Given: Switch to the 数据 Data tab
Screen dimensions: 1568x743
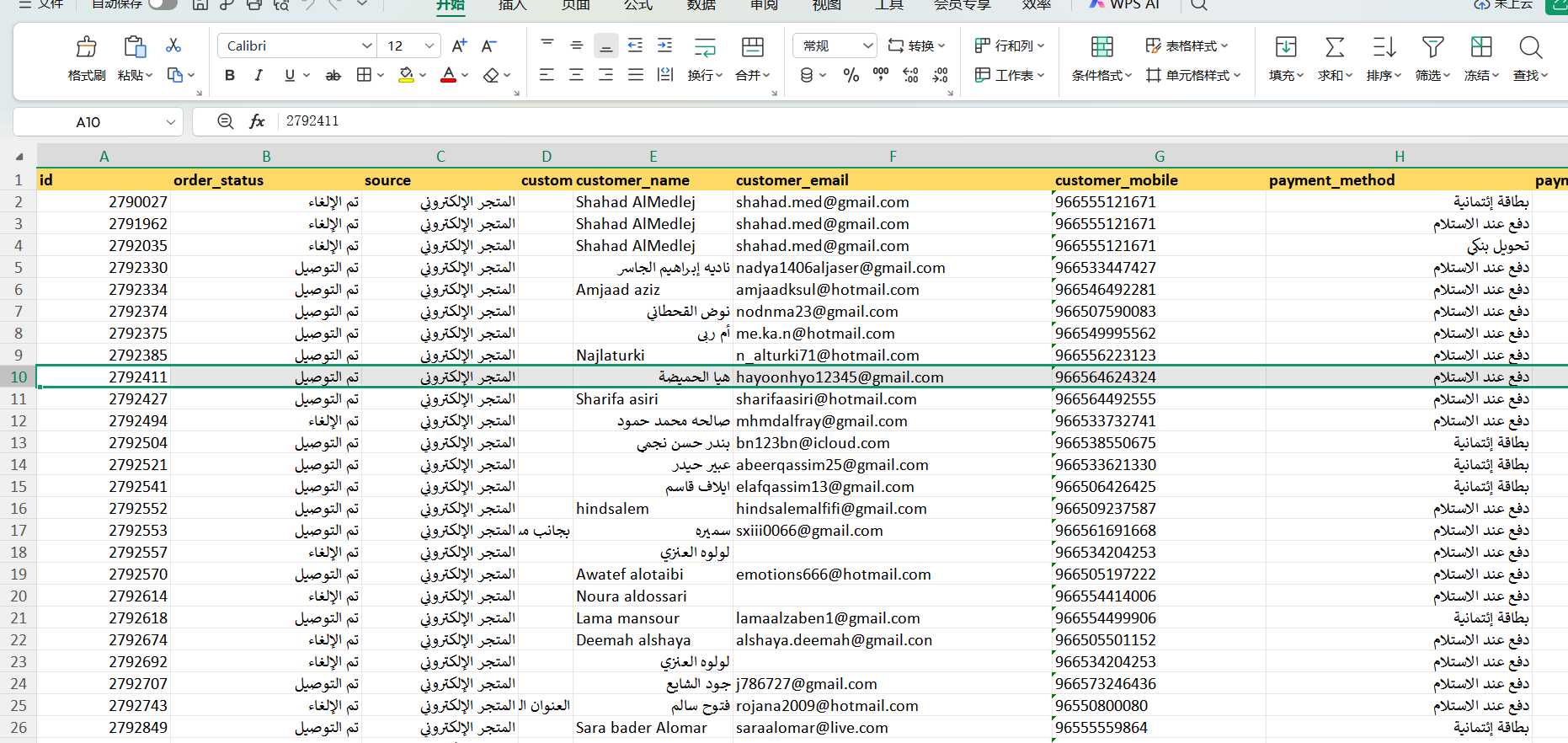Looking at the screenshot, I should pyautogui.click(x=701, y=5).
